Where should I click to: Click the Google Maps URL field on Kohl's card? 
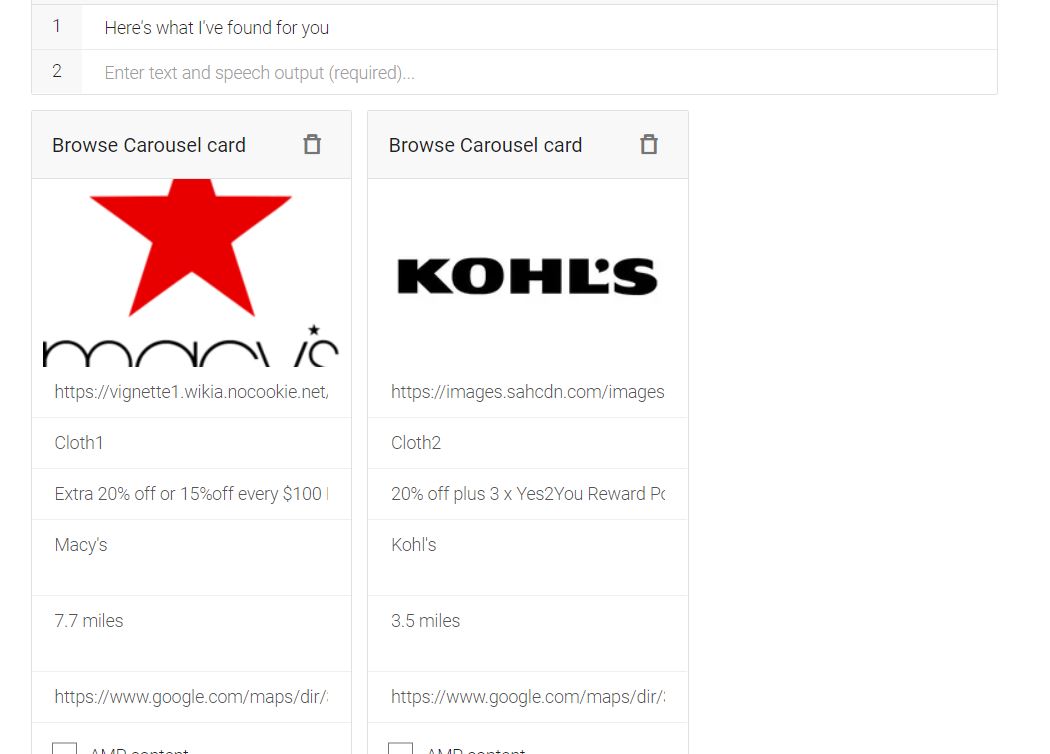coord(528,697)
